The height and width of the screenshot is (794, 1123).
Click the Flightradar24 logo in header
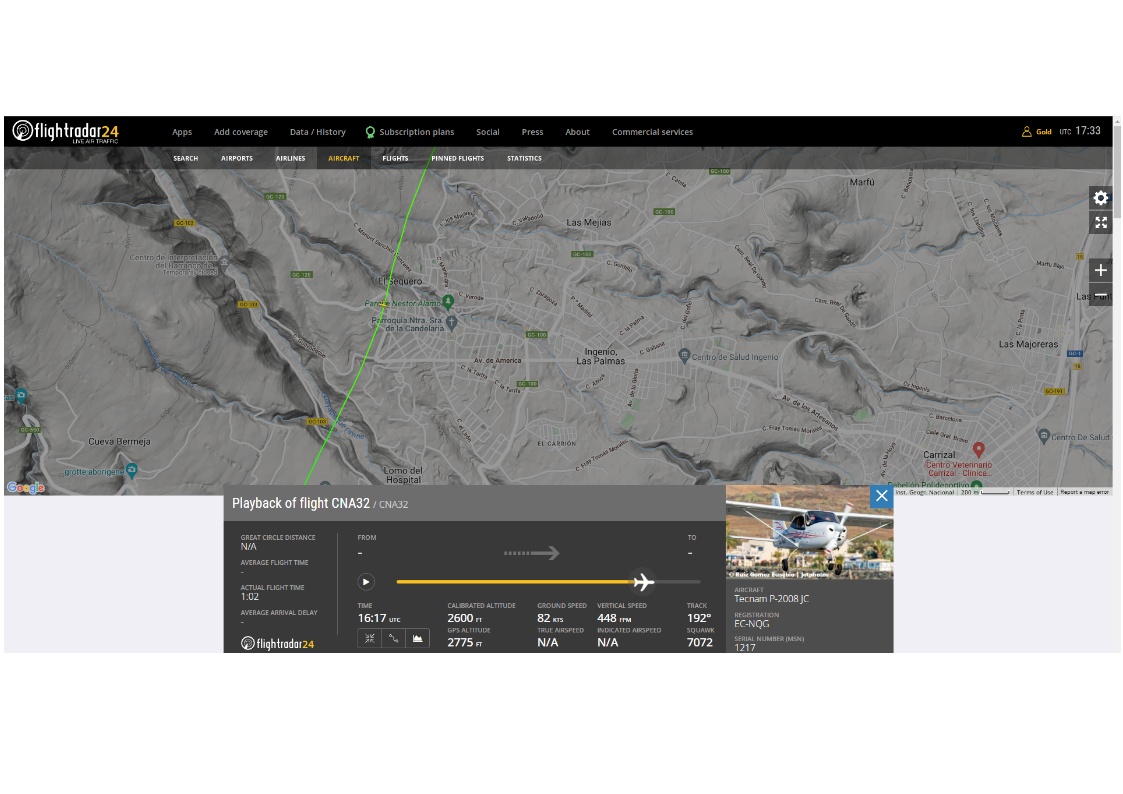(x=66, y=132)
